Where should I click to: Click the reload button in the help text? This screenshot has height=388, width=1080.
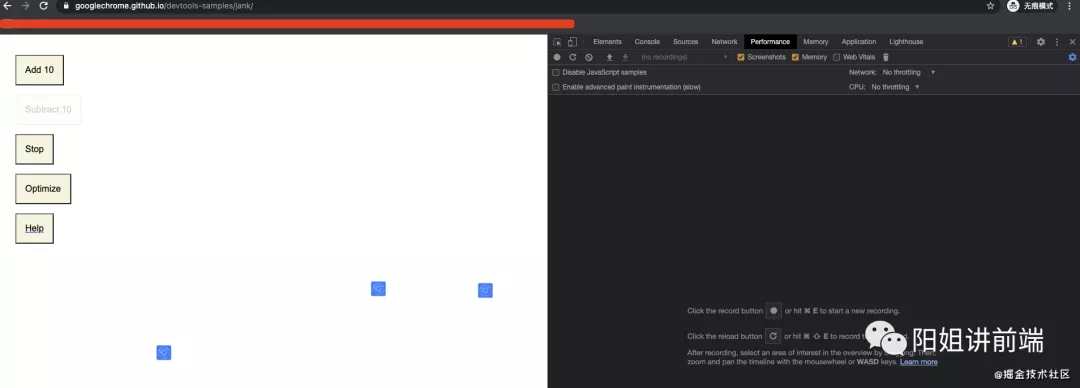[773, 336]
